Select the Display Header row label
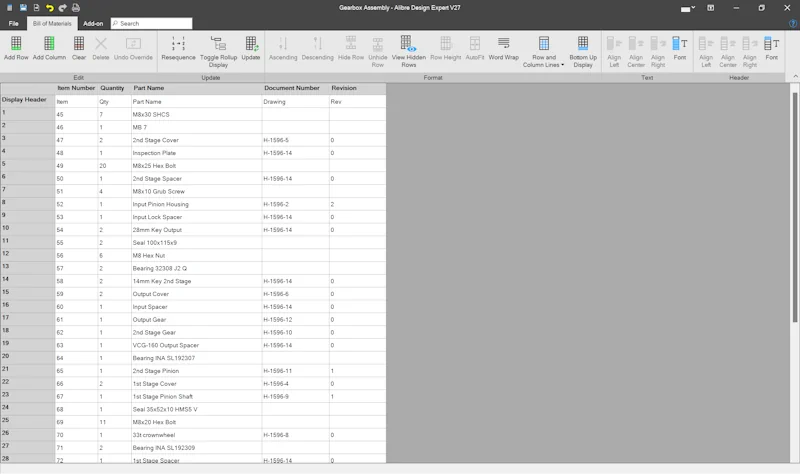 point(28,101)
